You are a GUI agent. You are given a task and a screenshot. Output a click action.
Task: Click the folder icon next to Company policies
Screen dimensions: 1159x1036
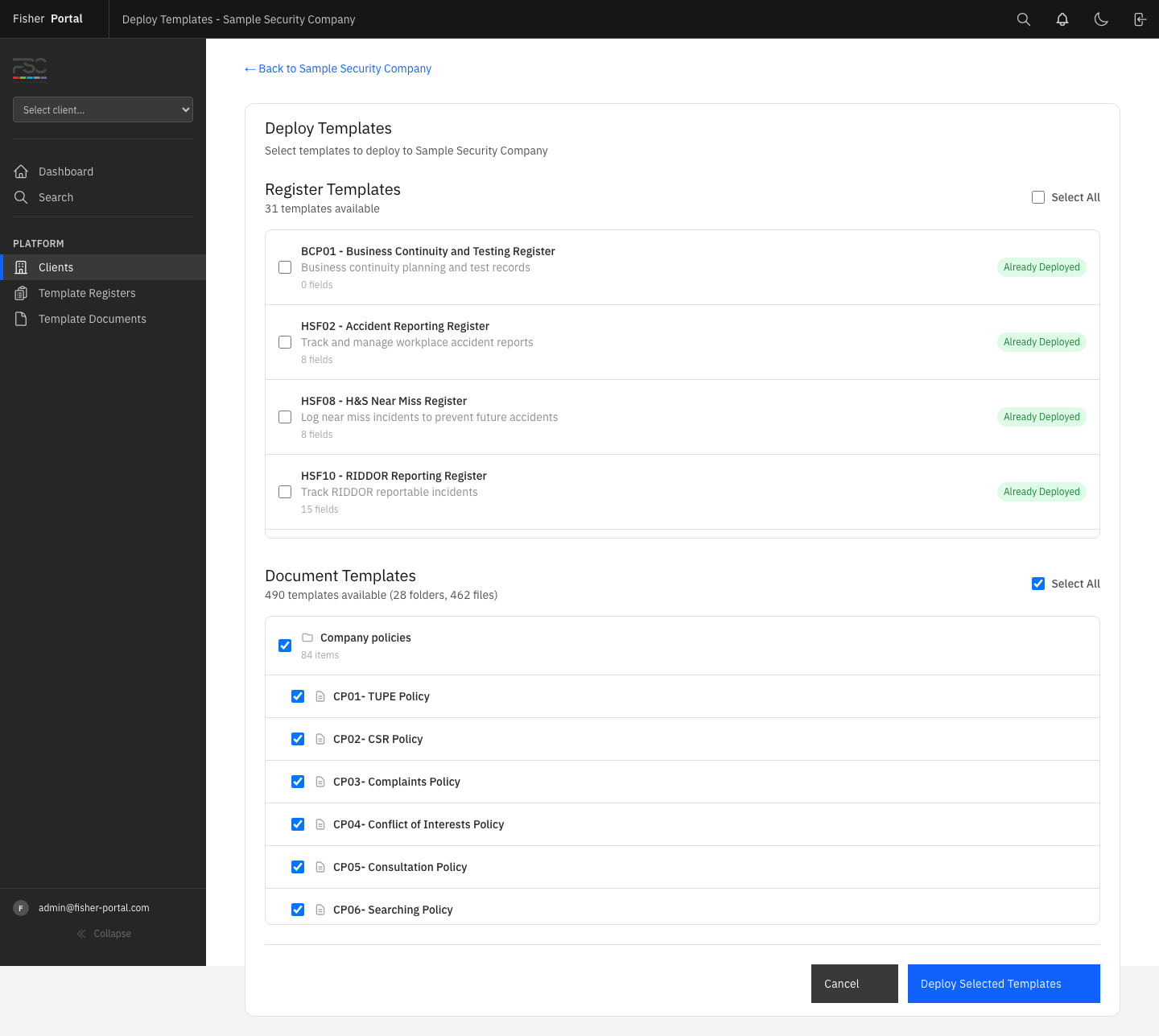307,637
